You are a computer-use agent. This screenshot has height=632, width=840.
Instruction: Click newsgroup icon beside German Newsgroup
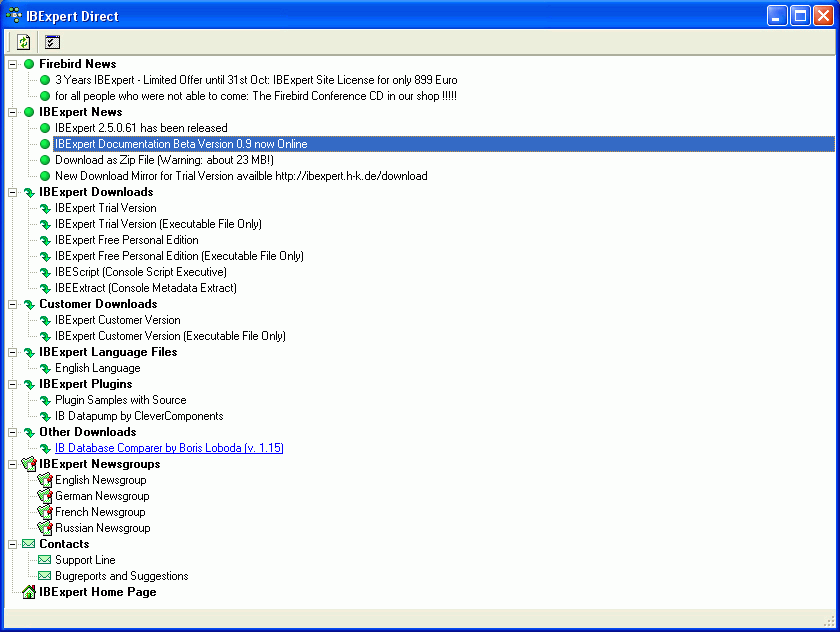pos(45,496)
